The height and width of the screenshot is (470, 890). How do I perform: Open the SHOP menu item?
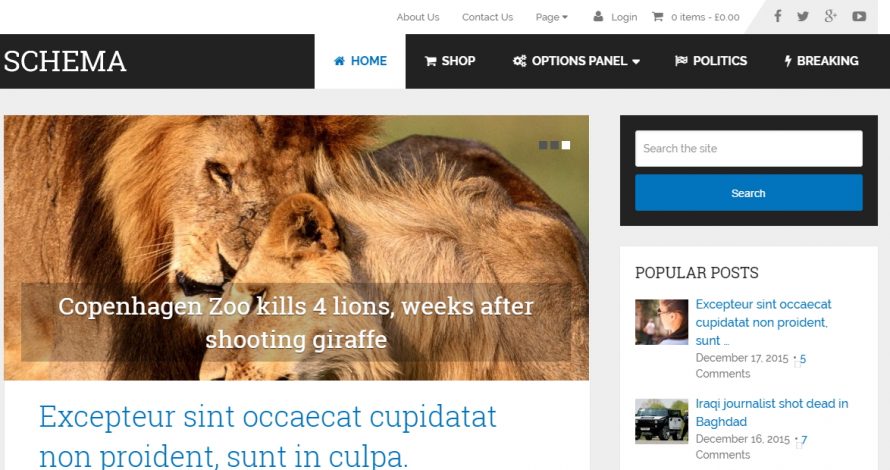tap(450, 61)
